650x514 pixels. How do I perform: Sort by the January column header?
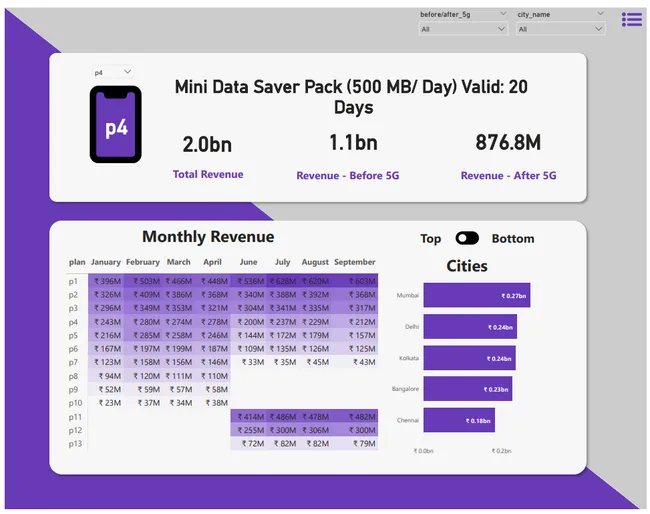coord(106,262)
